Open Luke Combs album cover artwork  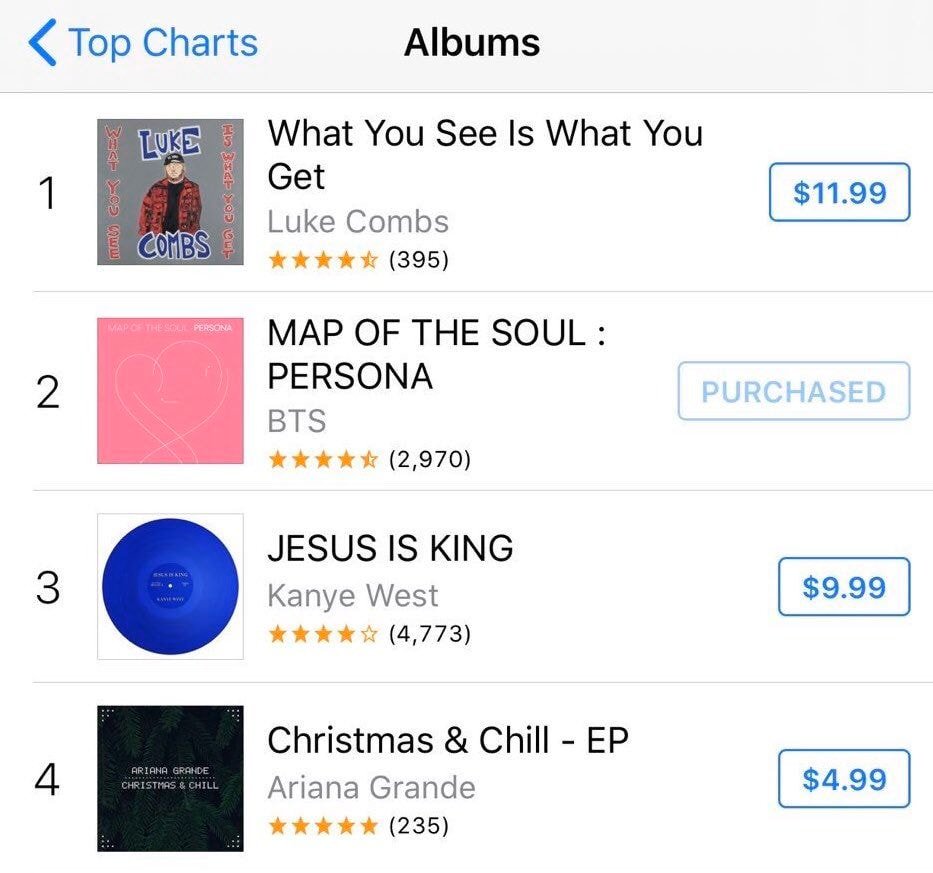[170, 191]
